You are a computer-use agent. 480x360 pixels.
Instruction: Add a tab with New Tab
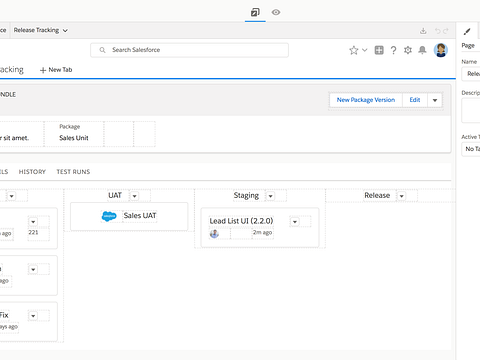pos(56,70)
